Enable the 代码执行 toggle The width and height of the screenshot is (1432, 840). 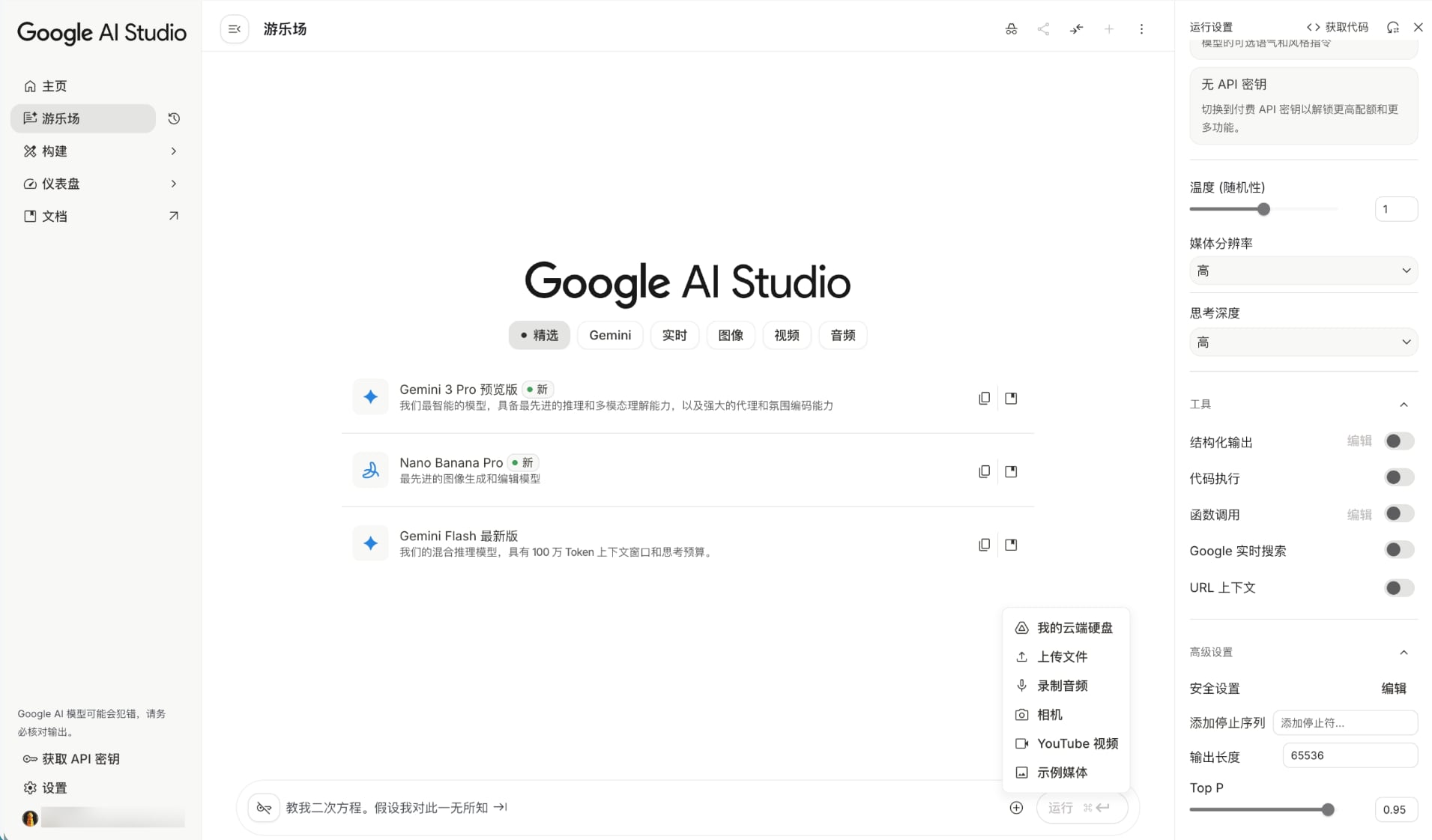point(1398,477)
